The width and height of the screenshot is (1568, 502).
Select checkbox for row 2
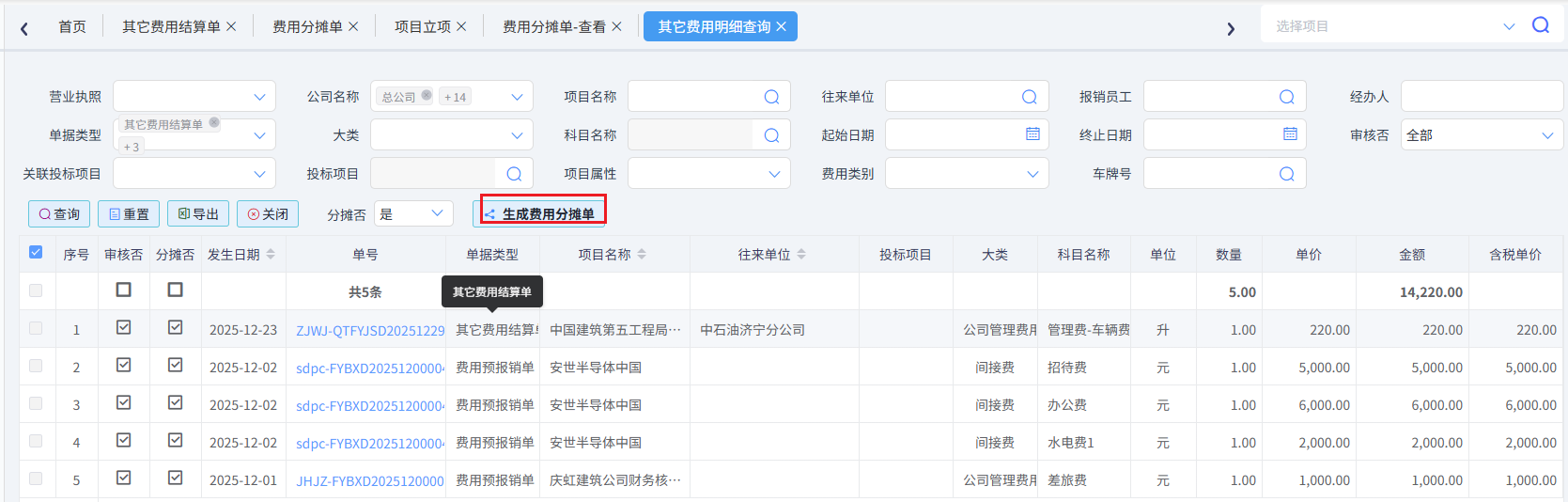click(36, 366)
